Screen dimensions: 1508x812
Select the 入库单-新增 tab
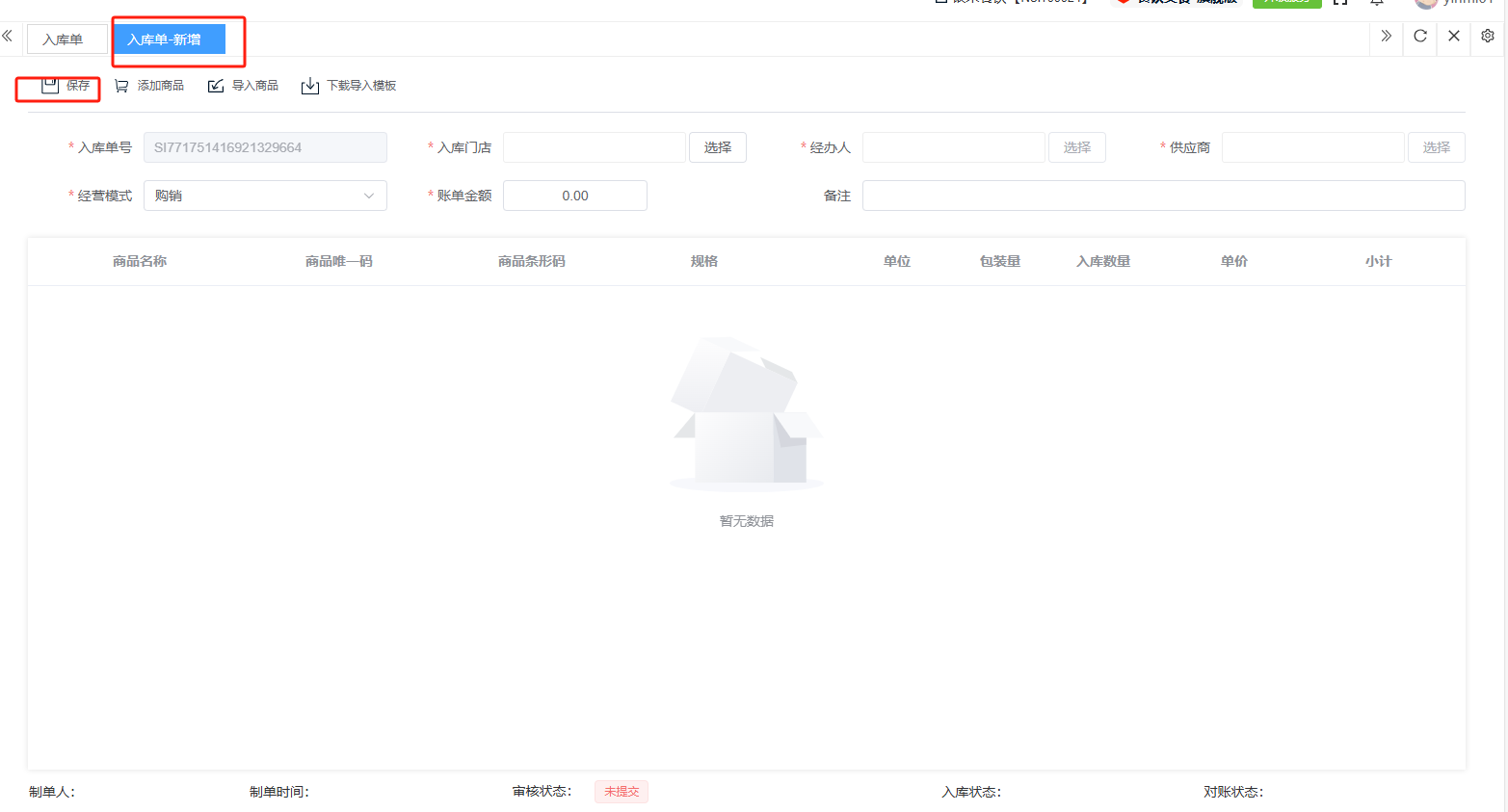[165, 39]
